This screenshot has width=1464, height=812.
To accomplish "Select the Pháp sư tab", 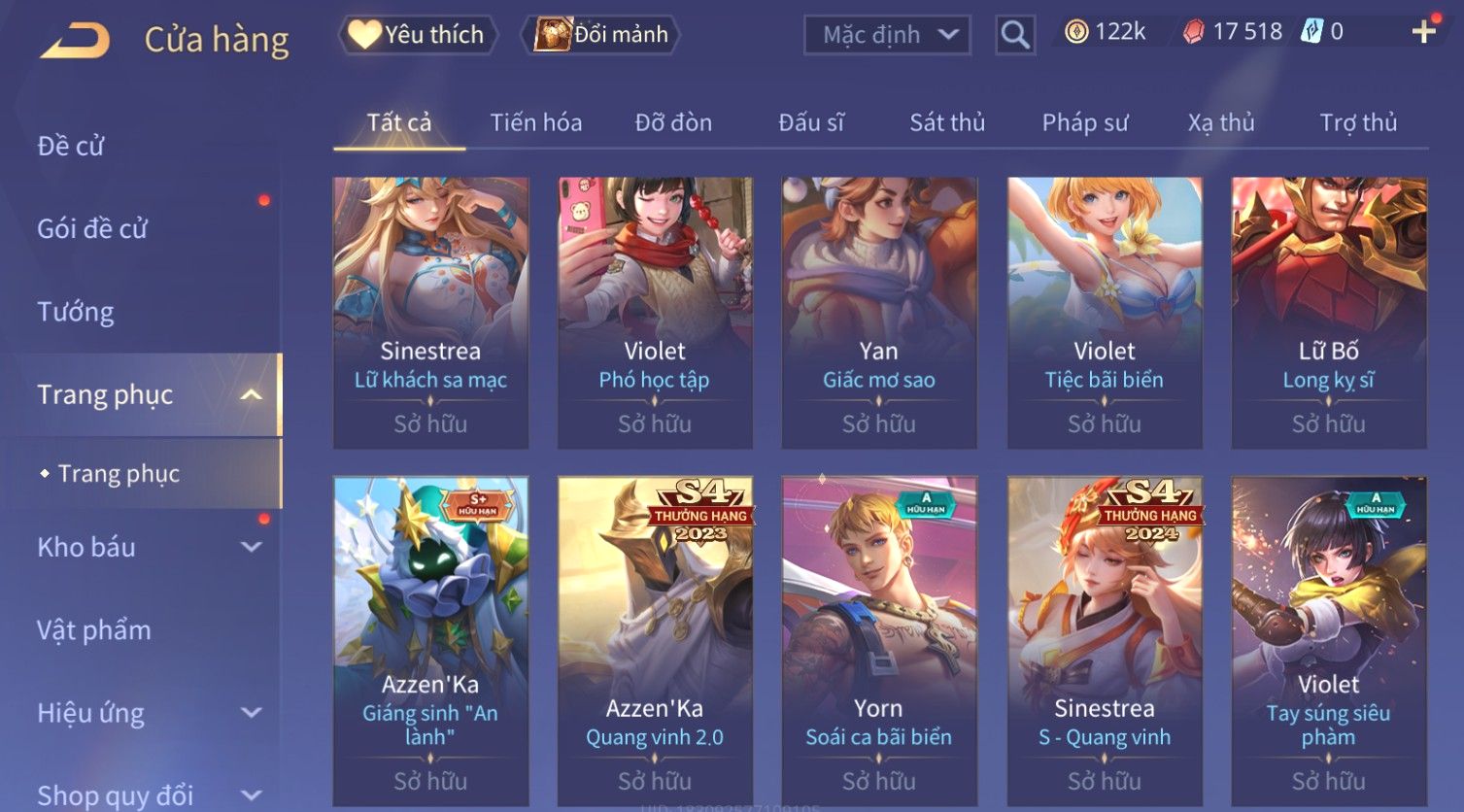I will click(x=1085, y=122).
